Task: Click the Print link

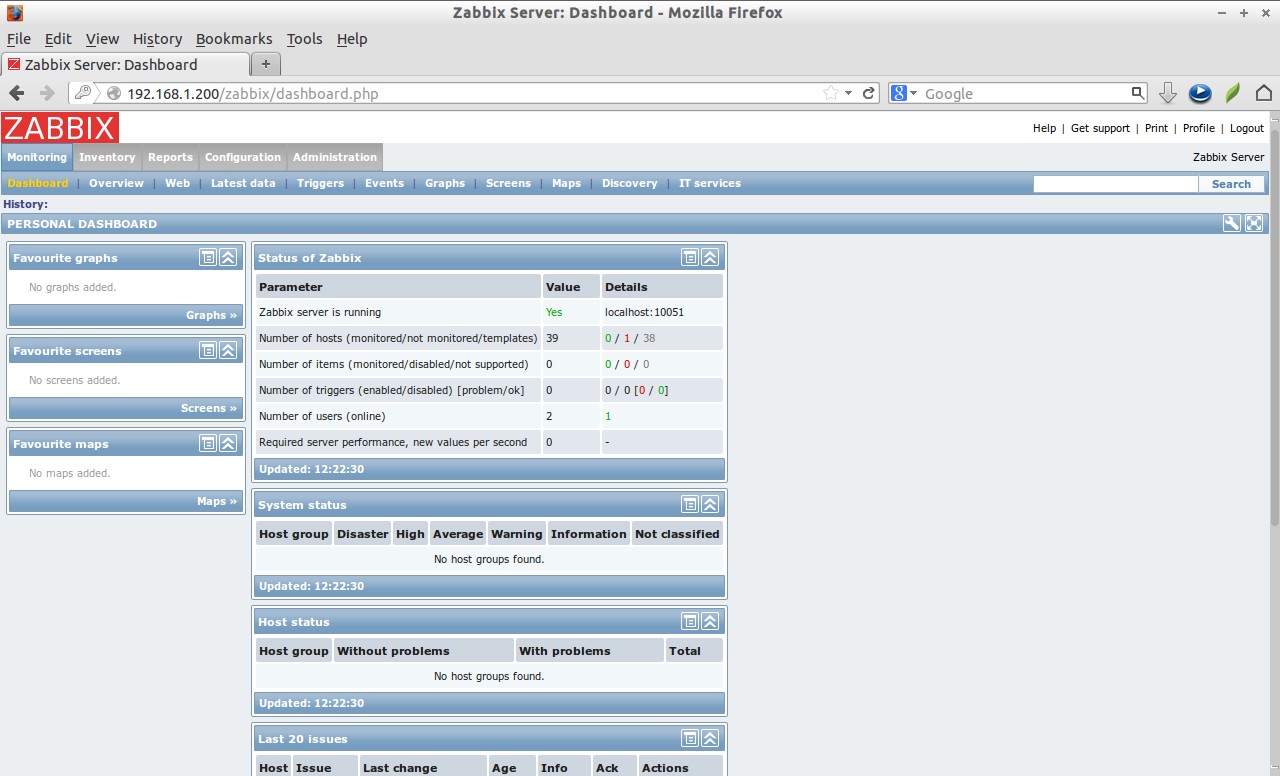Action: pos(1156,128)
